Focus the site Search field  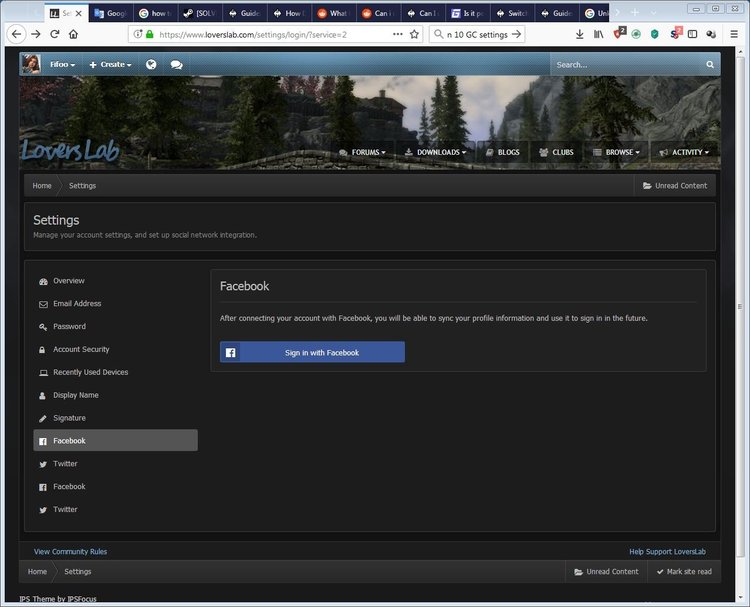tap(627, 65)
